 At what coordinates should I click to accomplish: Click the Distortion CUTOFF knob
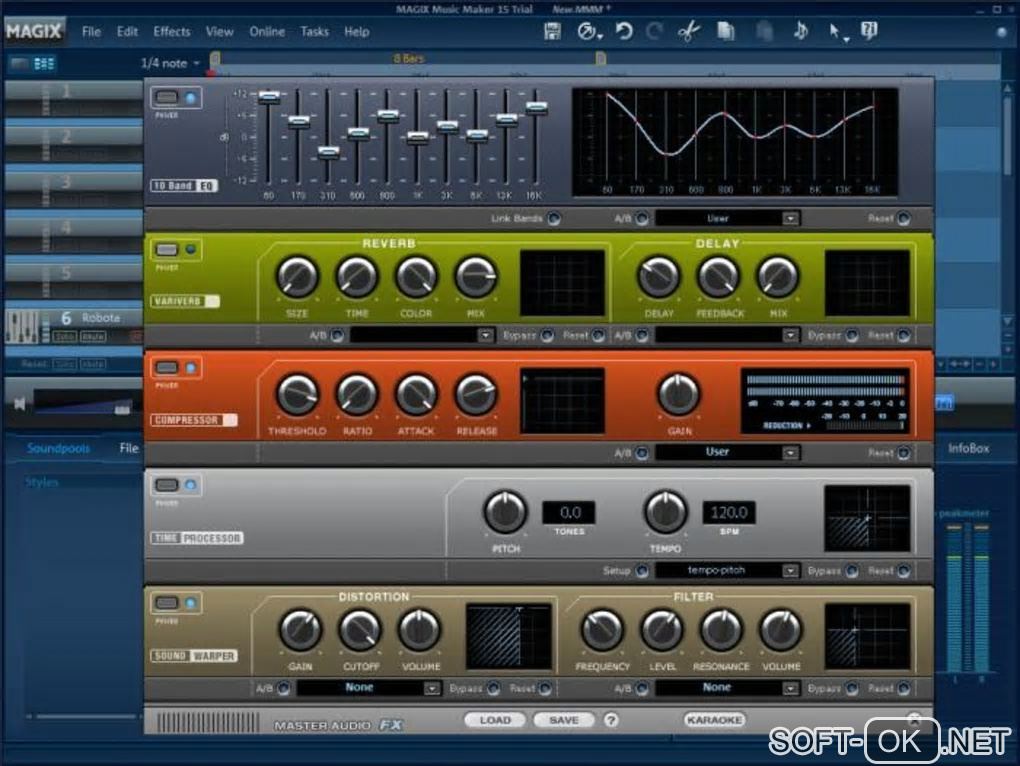359,629
